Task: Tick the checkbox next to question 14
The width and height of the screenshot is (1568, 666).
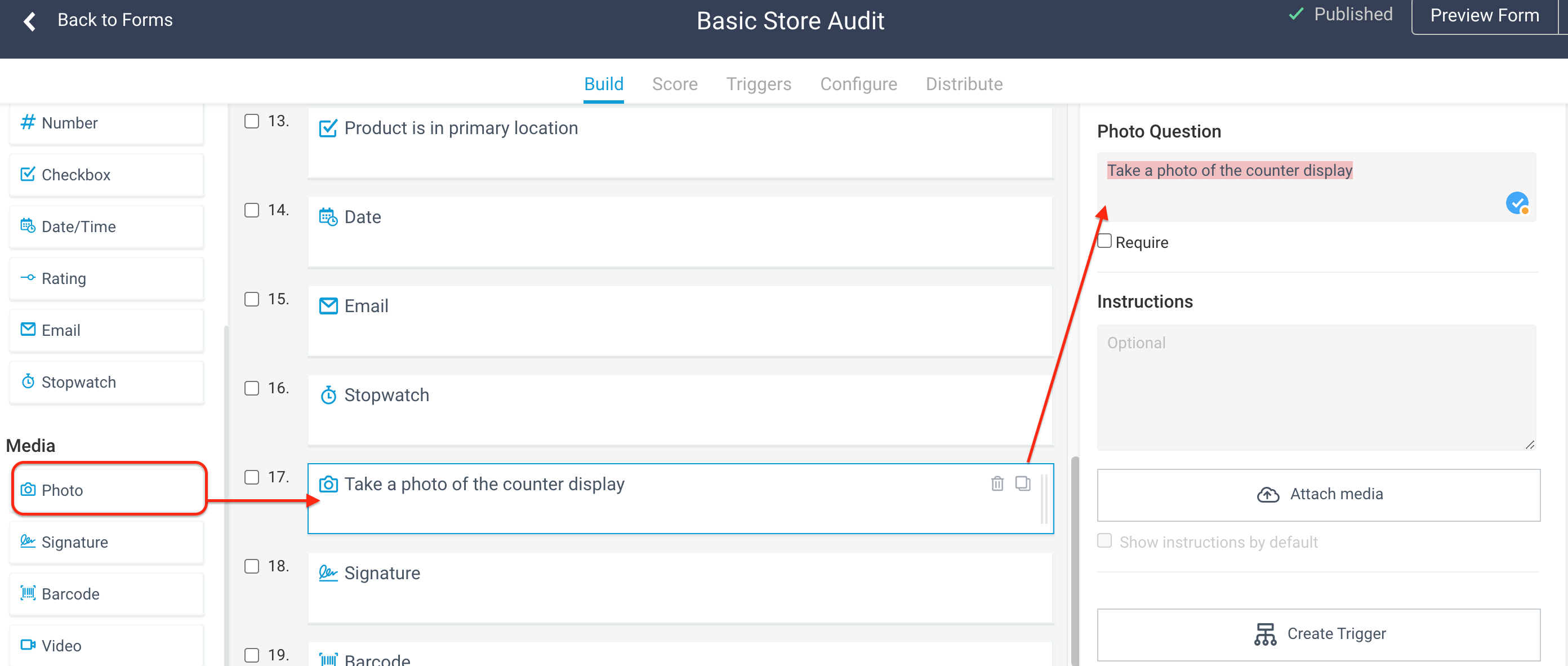Action: click(x=251, y=210)
